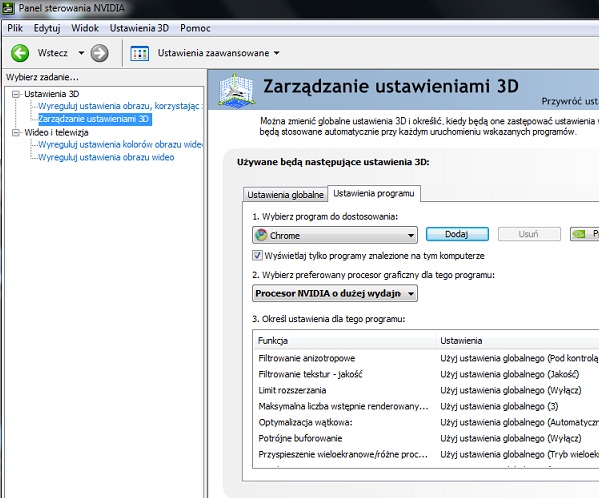Image resolution: width=599 pixels, height=498 pixels.
Task: Open Wyreguluj ustawienia kolorów obrazu wideo
Action: tap(121, 144)
